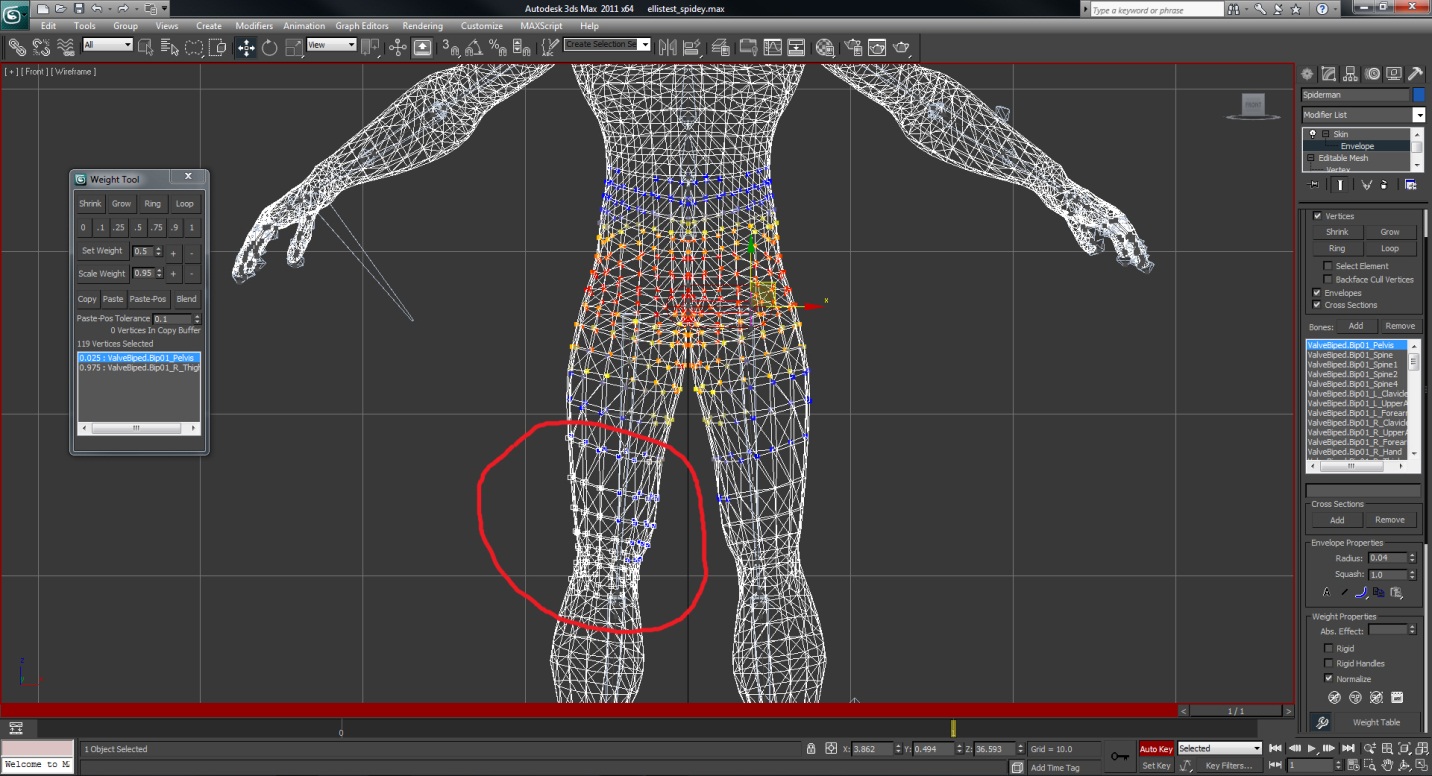Select the Link tool icon
Image resolution: width=1432 pixels, height=776 pixels.
(x=17, y=46)
